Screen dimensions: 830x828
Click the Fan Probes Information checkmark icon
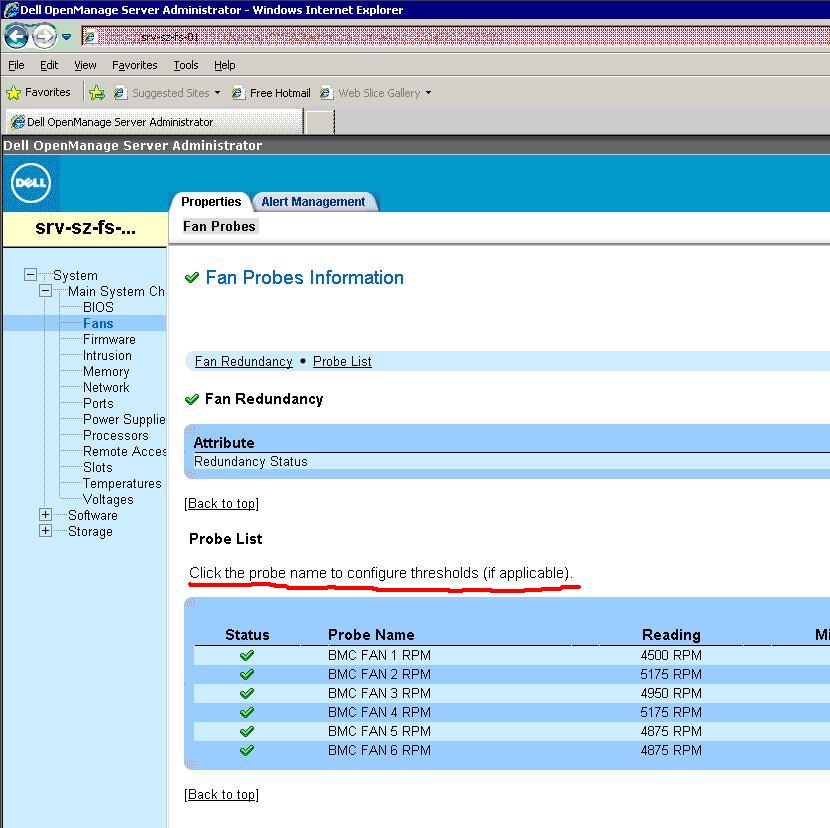click(192, 277)
